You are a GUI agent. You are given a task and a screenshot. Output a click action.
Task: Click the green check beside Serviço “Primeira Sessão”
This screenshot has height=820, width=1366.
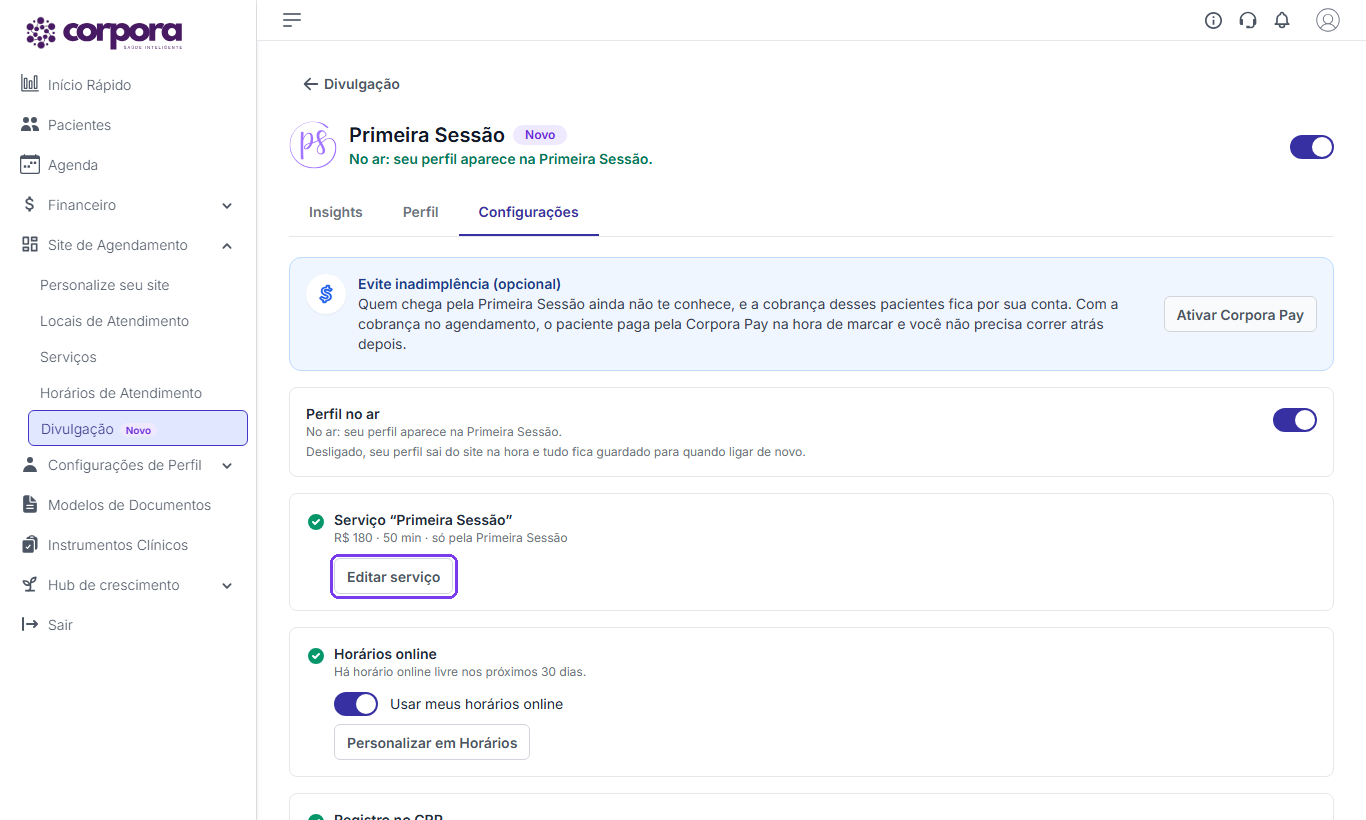tap(316, 521)
